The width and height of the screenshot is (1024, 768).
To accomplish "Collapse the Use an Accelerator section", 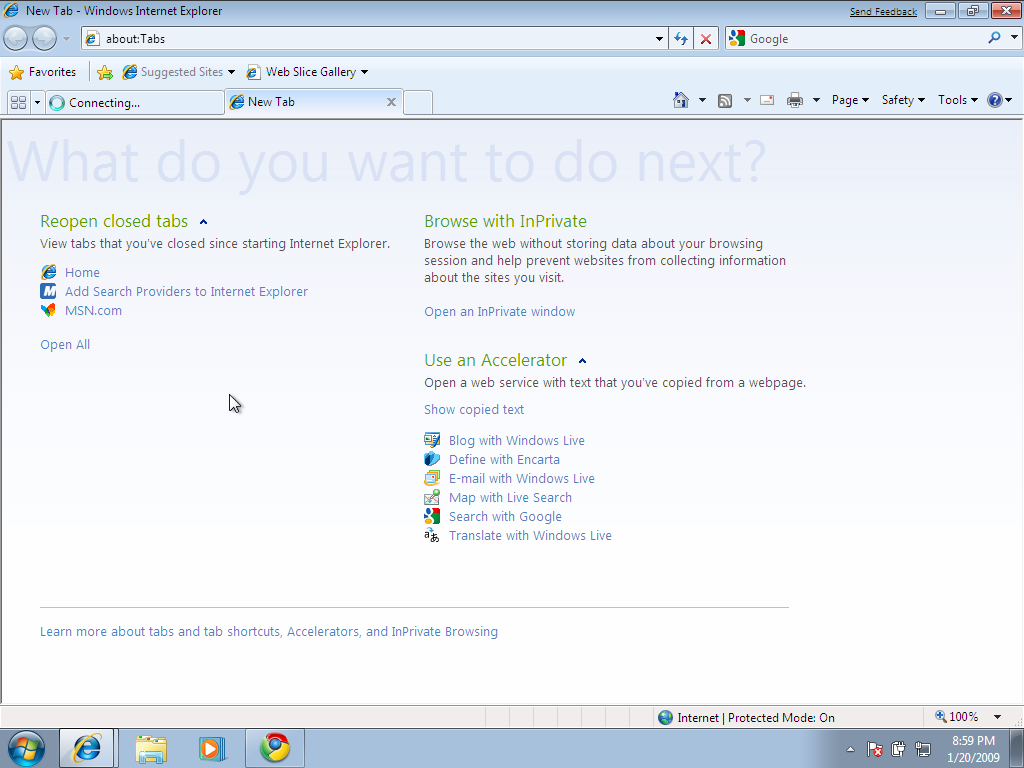I will 583,360.
